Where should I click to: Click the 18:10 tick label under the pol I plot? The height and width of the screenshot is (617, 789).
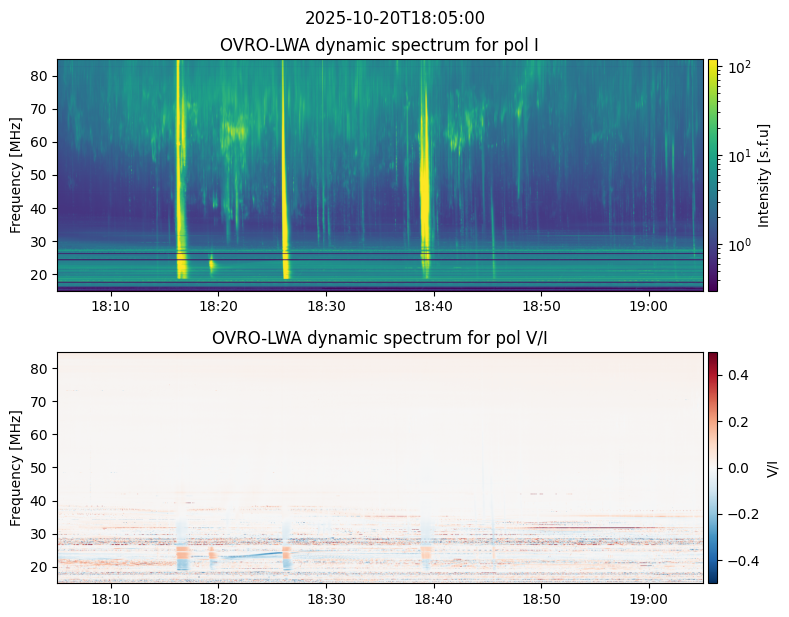(111, 306)
